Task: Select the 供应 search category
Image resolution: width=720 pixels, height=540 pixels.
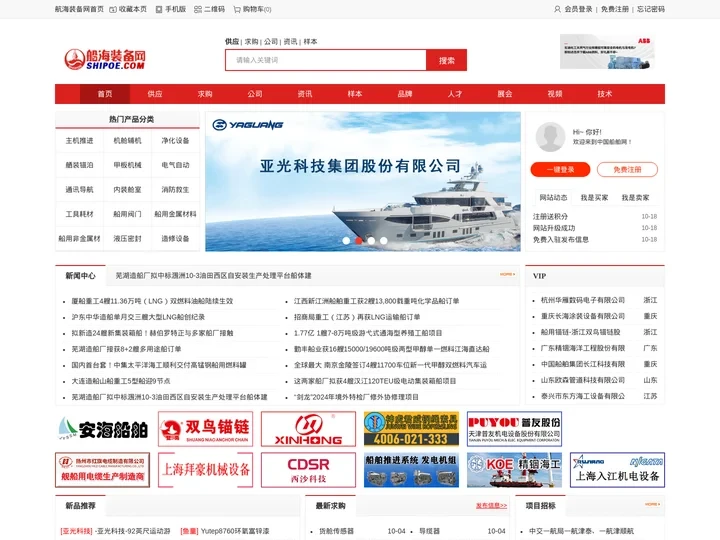Action: [232, 41]
